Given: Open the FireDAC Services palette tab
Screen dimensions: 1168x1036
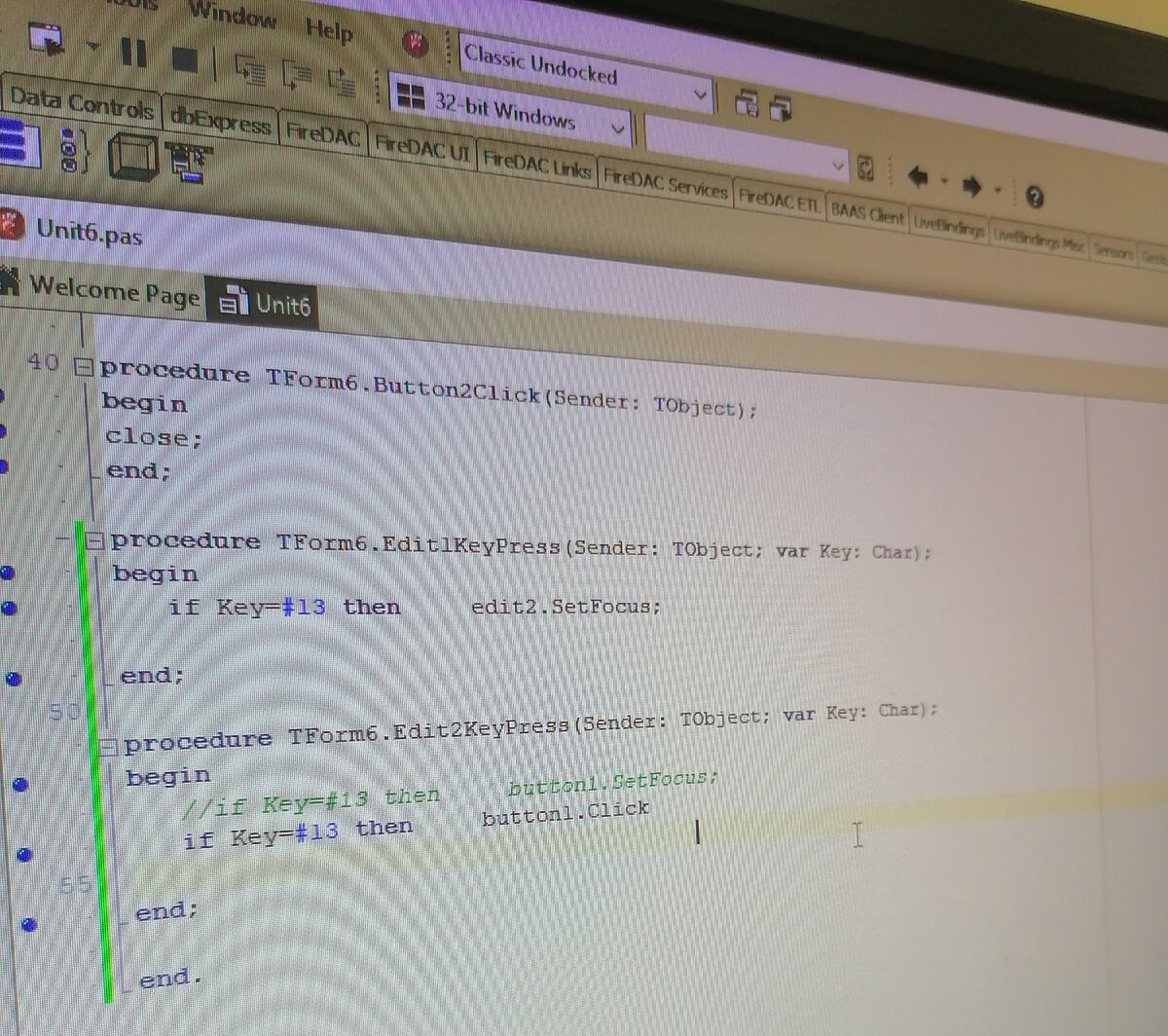Looking at the screenshot, I should click(665, 182).
